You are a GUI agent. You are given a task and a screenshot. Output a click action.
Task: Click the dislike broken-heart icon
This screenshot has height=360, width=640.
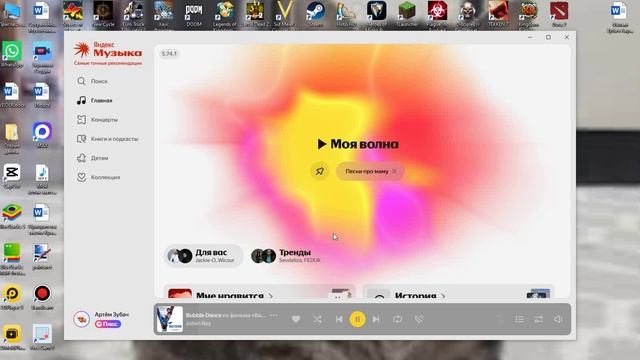pyautogui.click(x=419, y=319)
